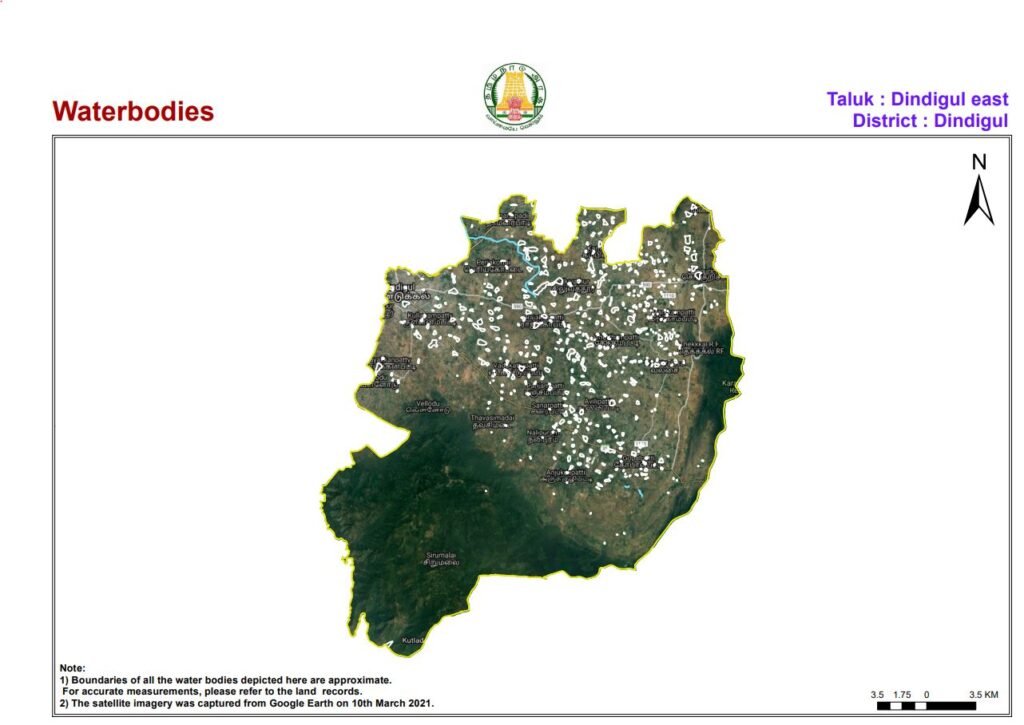Click the Sirumalai place label on map
The image size is (1024, 725).
(x=442, y=555)
